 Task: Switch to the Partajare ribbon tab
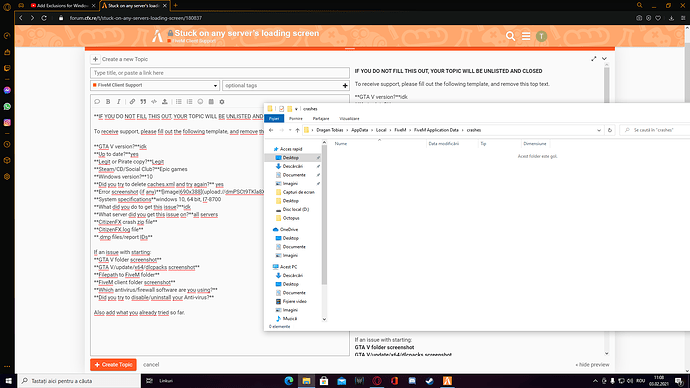coord(321,119)
